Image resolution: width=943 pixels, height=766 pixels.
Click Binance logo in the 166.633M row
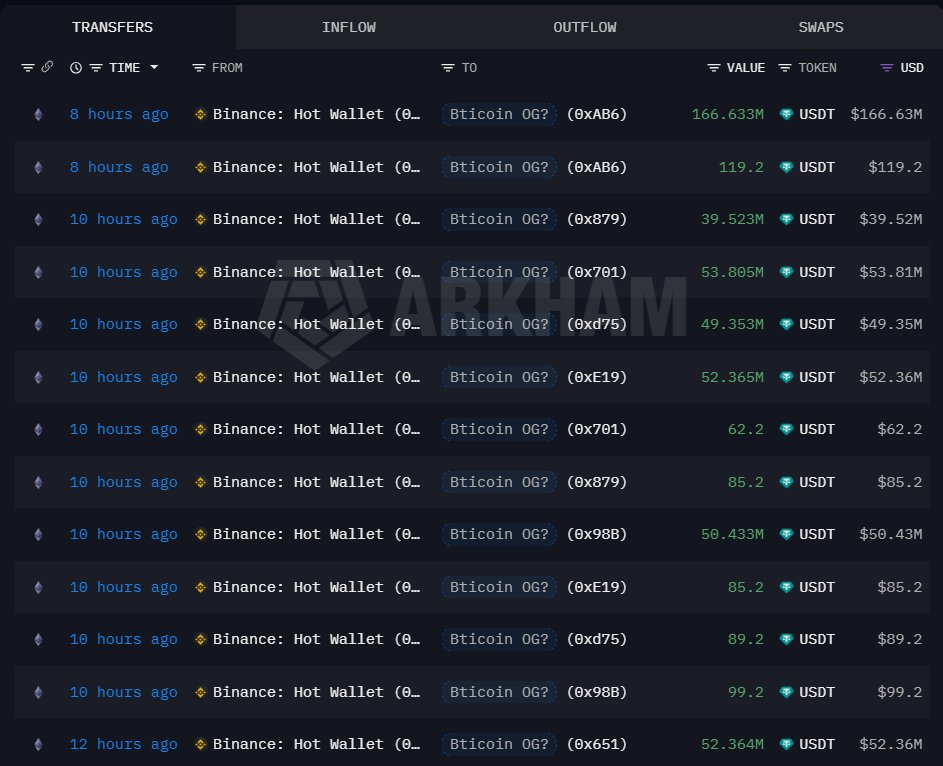click(201, 114)
